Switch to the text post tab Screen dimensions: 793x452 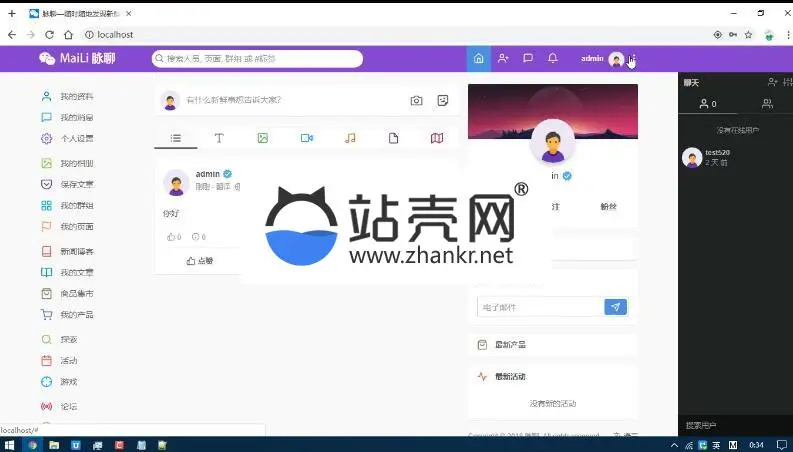point(219,138)
